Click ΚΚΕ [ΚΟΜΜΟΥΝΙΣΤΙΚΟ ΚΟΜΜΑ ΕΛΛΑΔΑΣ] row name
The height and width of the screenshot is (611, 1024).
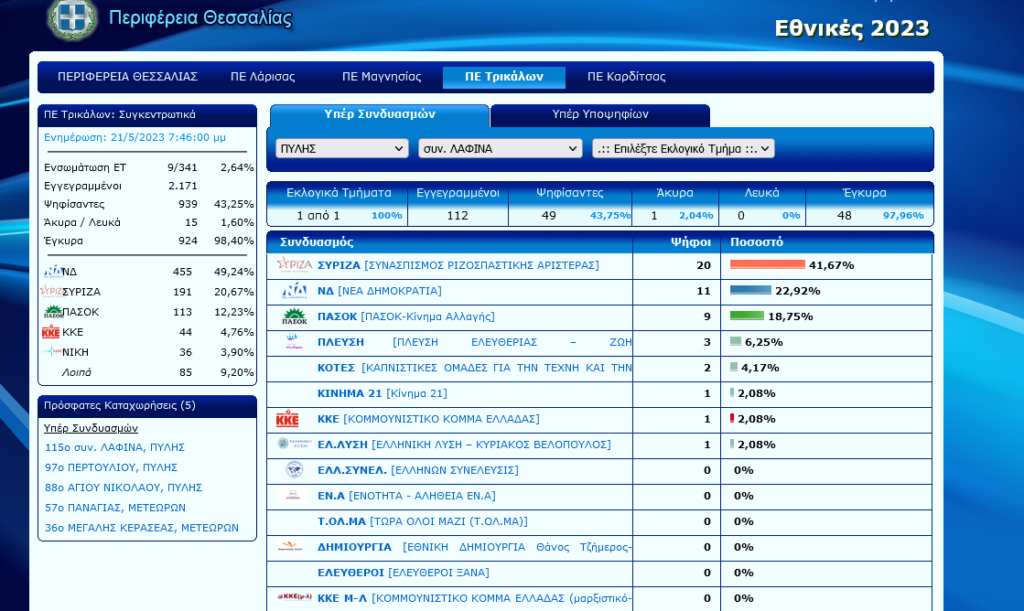(x=428, y=419)
